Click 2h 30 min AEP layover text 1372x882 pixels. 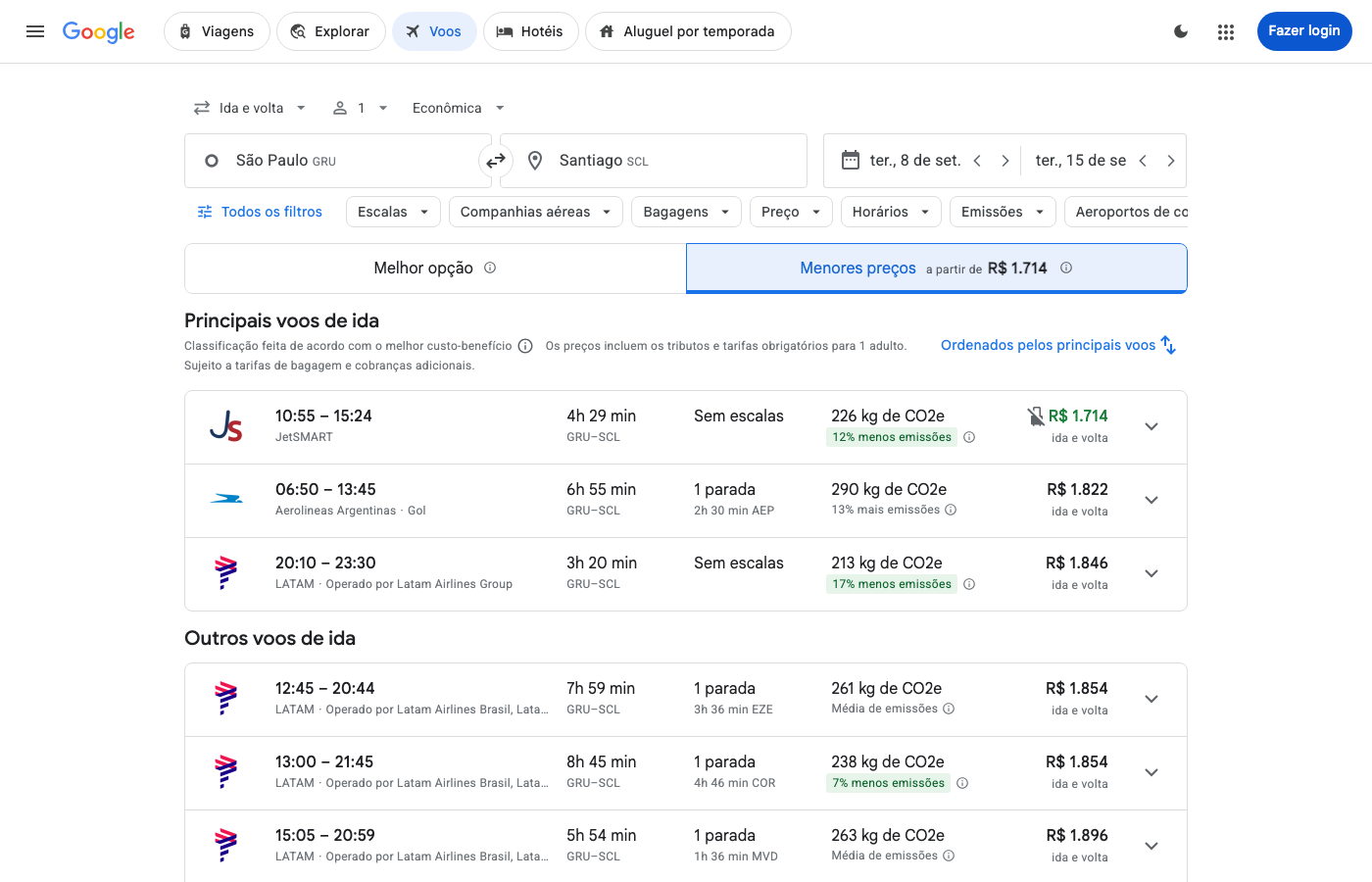coord(734,511)
